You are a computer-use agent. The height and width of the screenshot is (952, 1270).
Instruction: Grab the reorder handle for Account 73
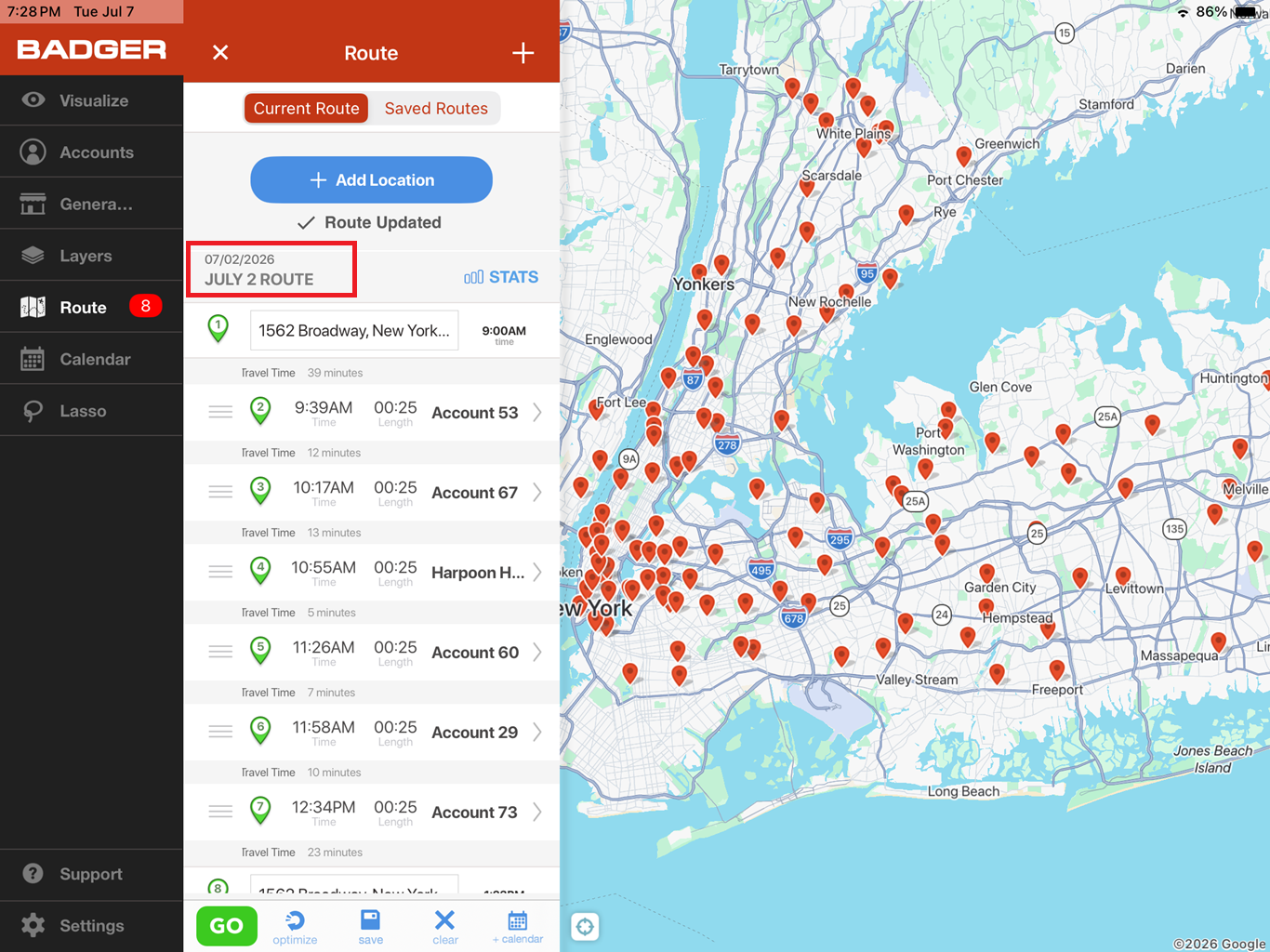220,812
